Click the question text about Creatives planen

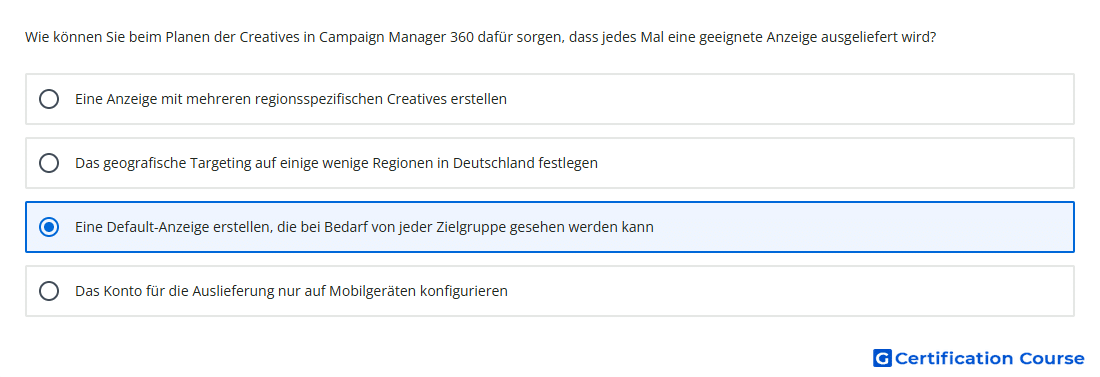click(x=481, y=37)
